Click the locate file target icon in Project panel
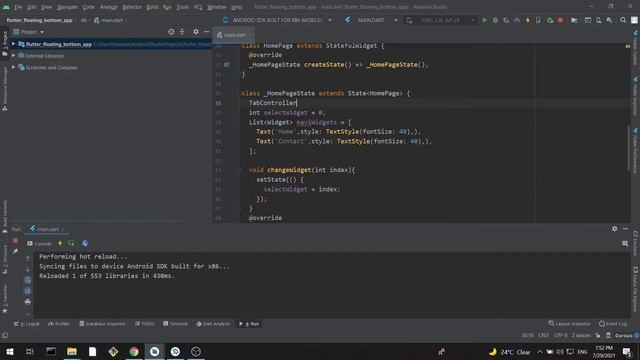640x360 pixels. point(171,31)
